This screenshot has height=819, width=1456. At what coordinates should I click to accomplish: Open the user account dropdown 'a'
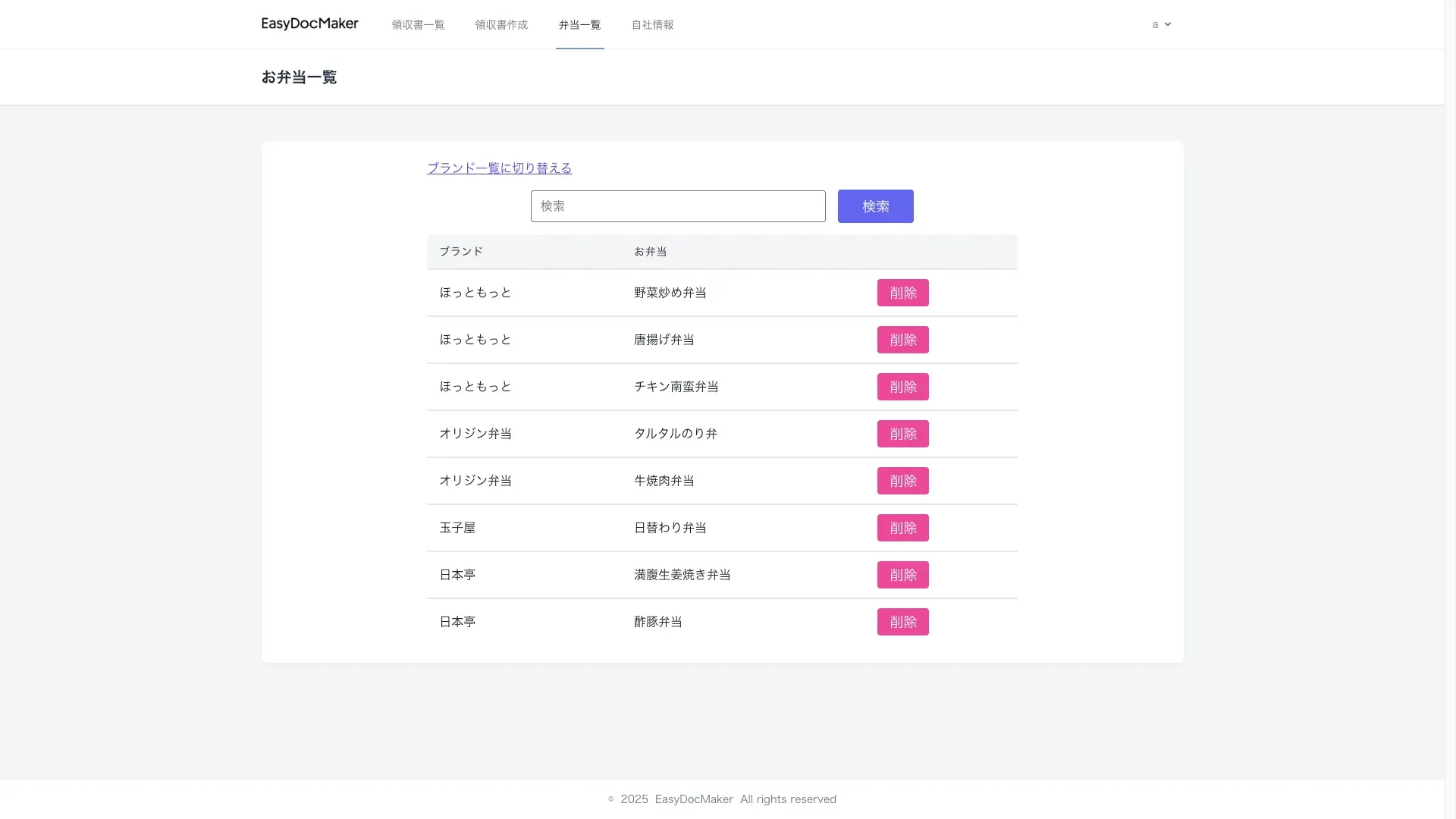(1161, 24)
